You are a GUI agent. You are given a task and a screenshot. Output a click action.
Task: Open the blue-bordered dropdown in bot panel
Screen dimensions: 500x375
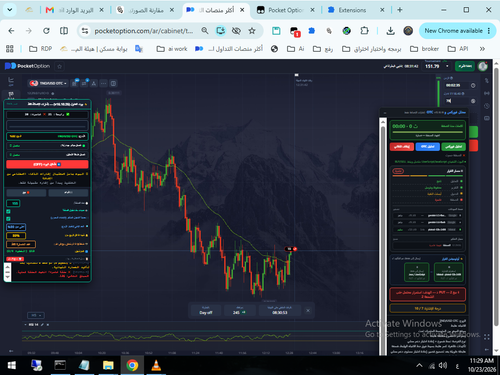(16, 227)
